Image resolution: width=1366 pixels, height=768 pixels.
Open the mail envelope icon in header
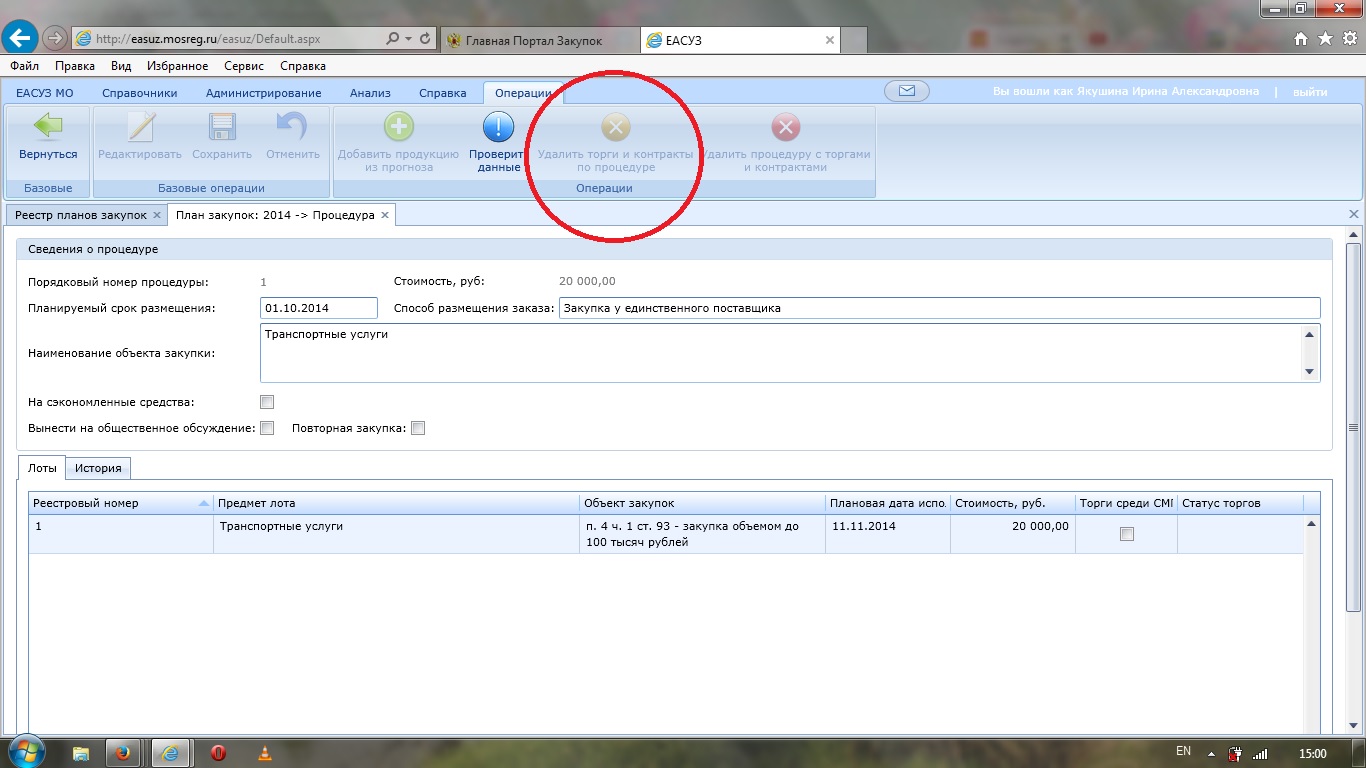(907, 91)
